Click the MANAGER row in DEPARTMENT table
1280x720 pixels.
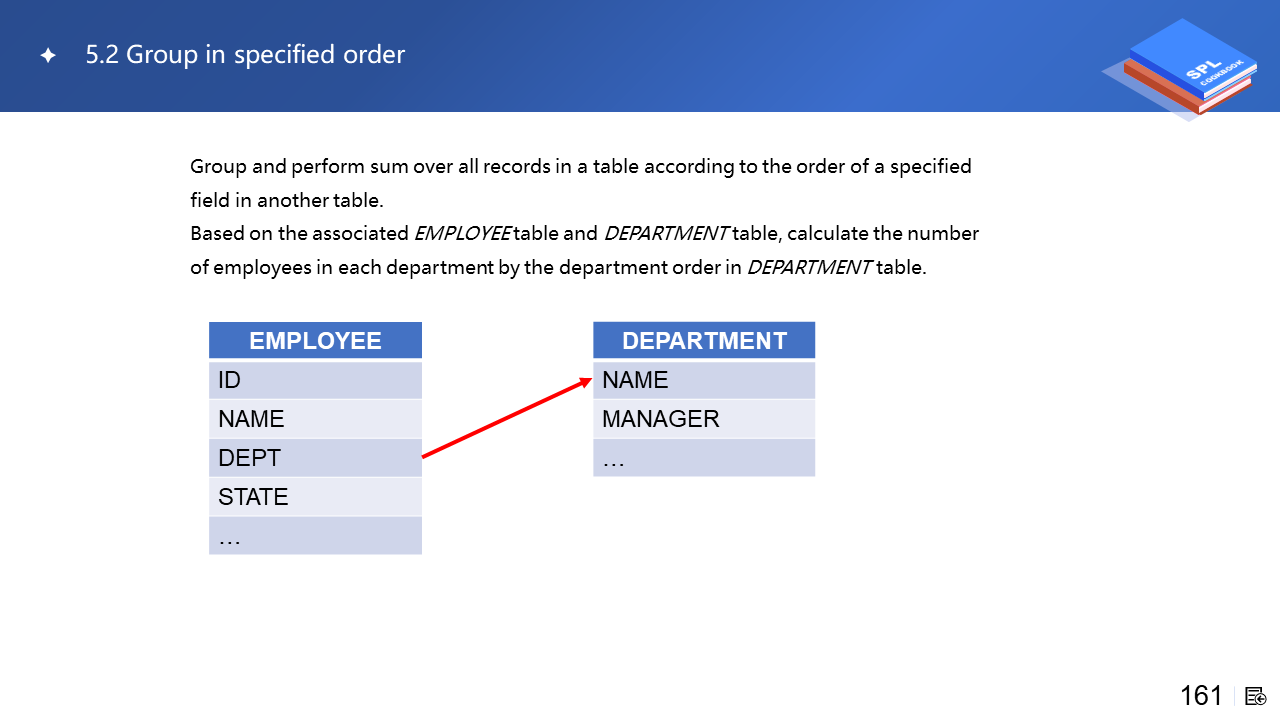(704, 419)
